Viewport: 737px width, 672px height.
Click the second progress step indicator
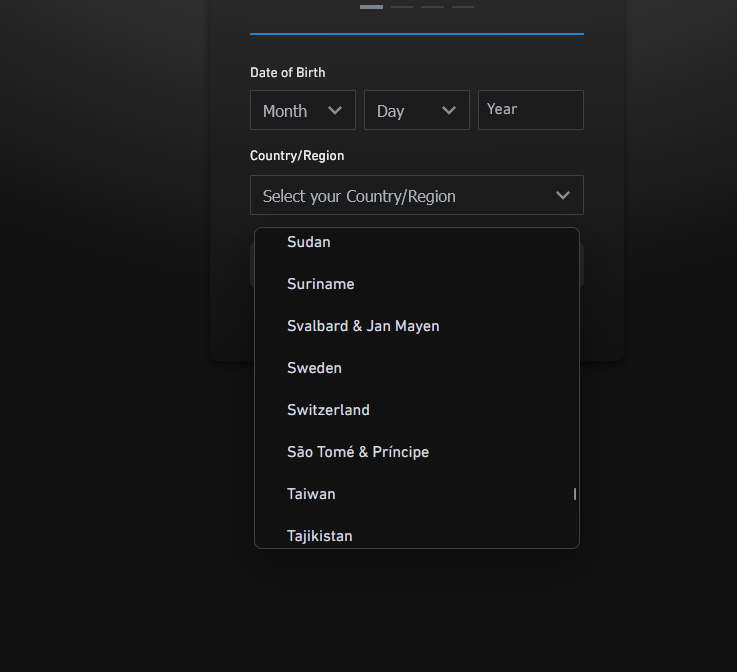point(402,6)
